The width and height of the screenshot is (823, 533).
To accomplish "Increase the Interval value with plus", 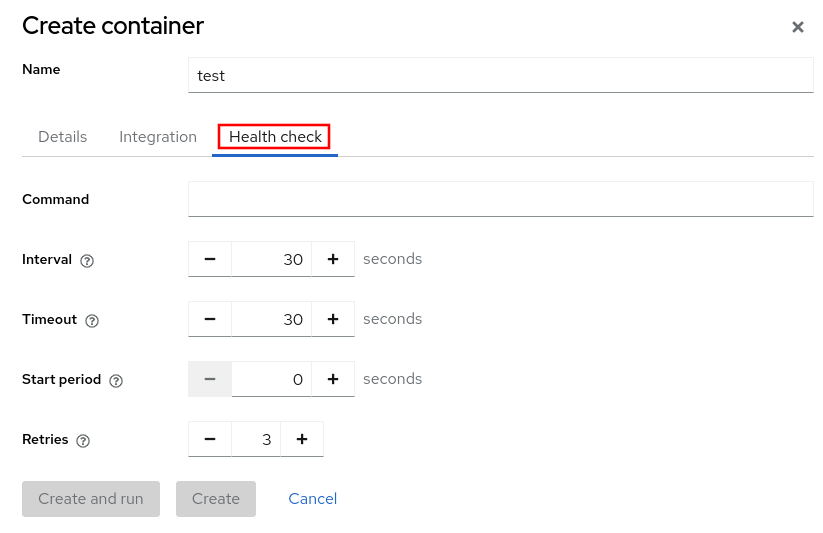I will coord(333,259).
